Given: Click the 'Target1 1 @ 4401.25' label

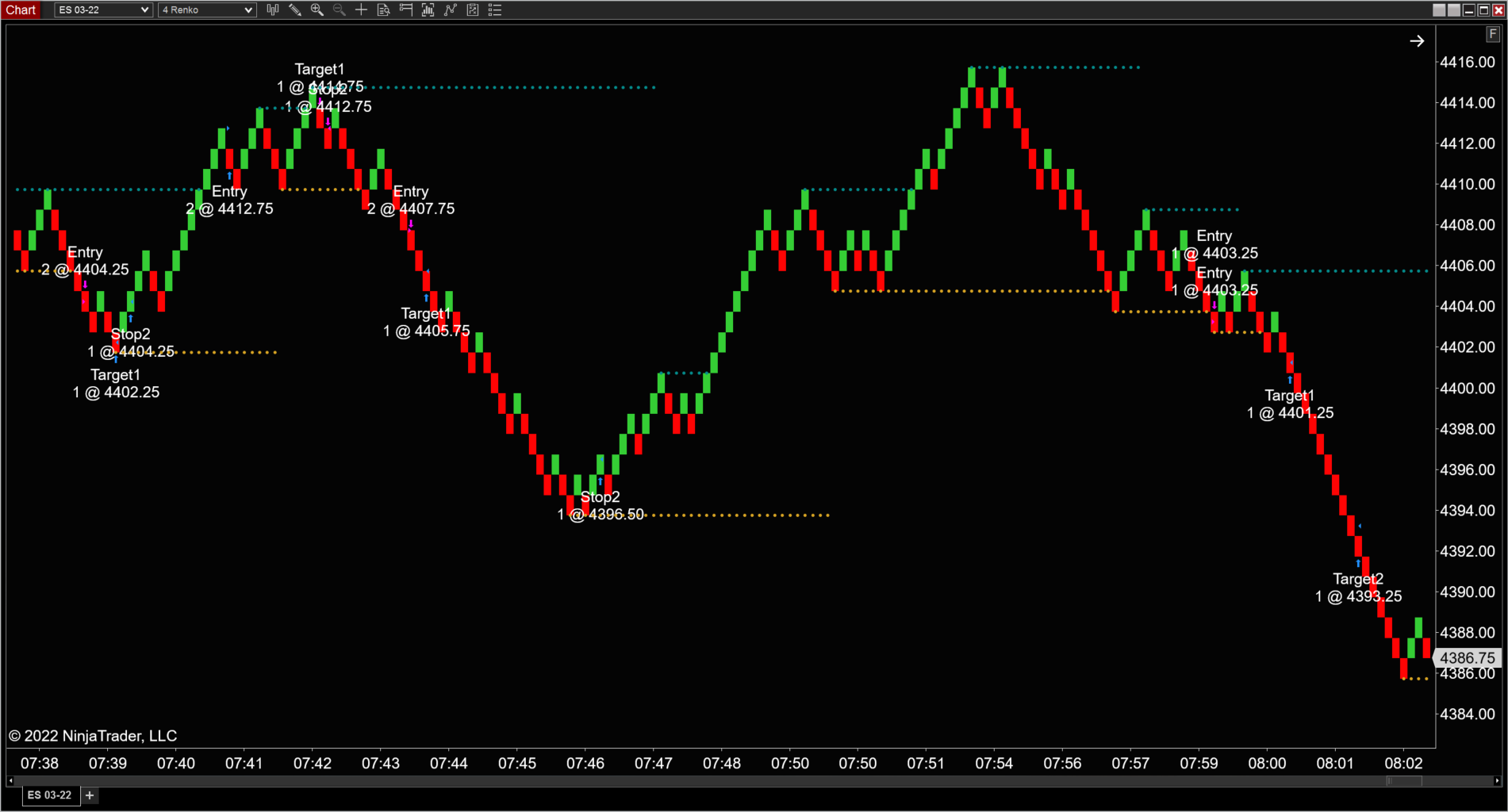Looking at the screenshot, I should pos(1290,404).
